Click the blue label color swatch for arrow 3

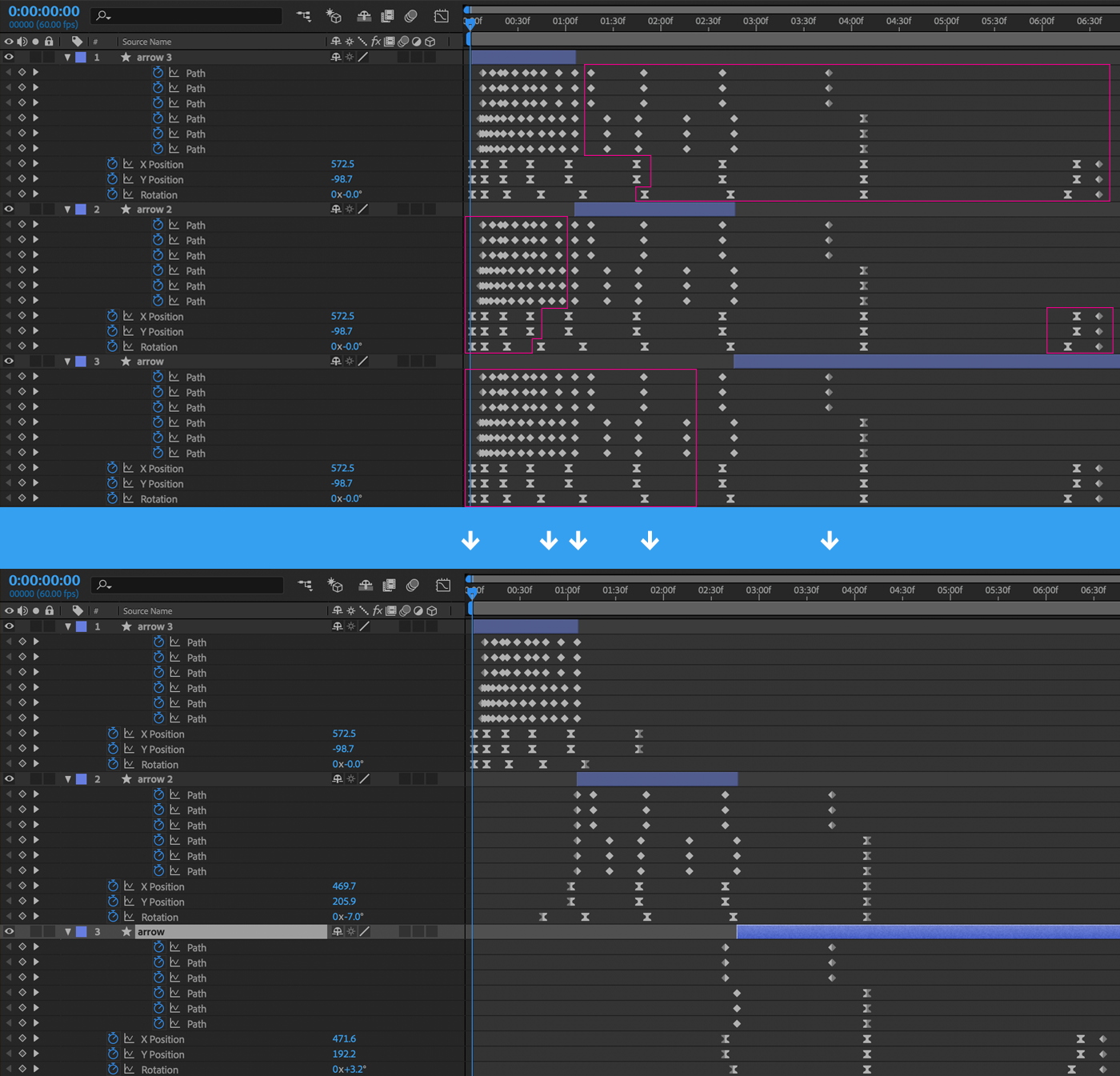80,57
